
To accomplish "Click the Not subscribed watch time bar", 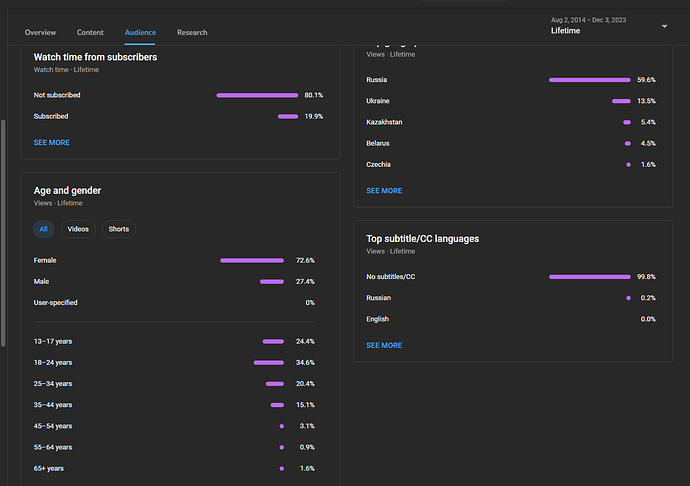I will point(257,95).
